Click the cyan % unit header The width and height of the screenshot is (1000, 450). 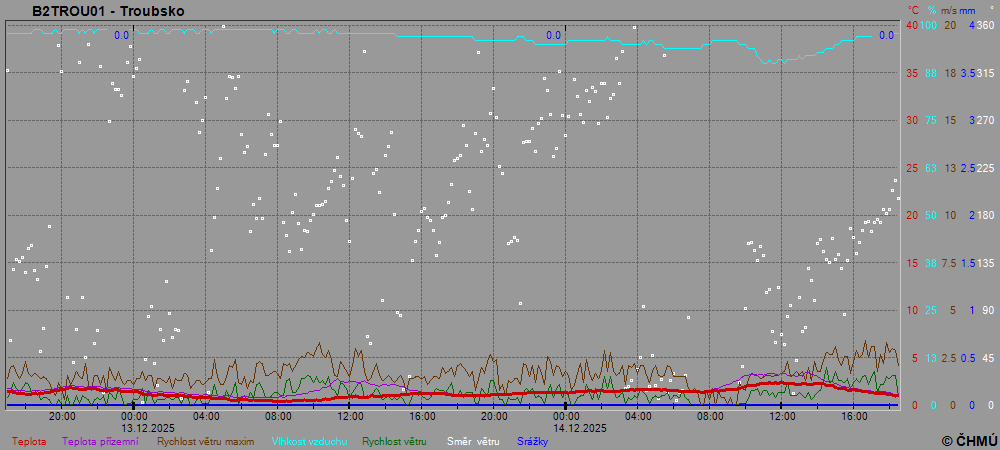(x=931, y=10)
